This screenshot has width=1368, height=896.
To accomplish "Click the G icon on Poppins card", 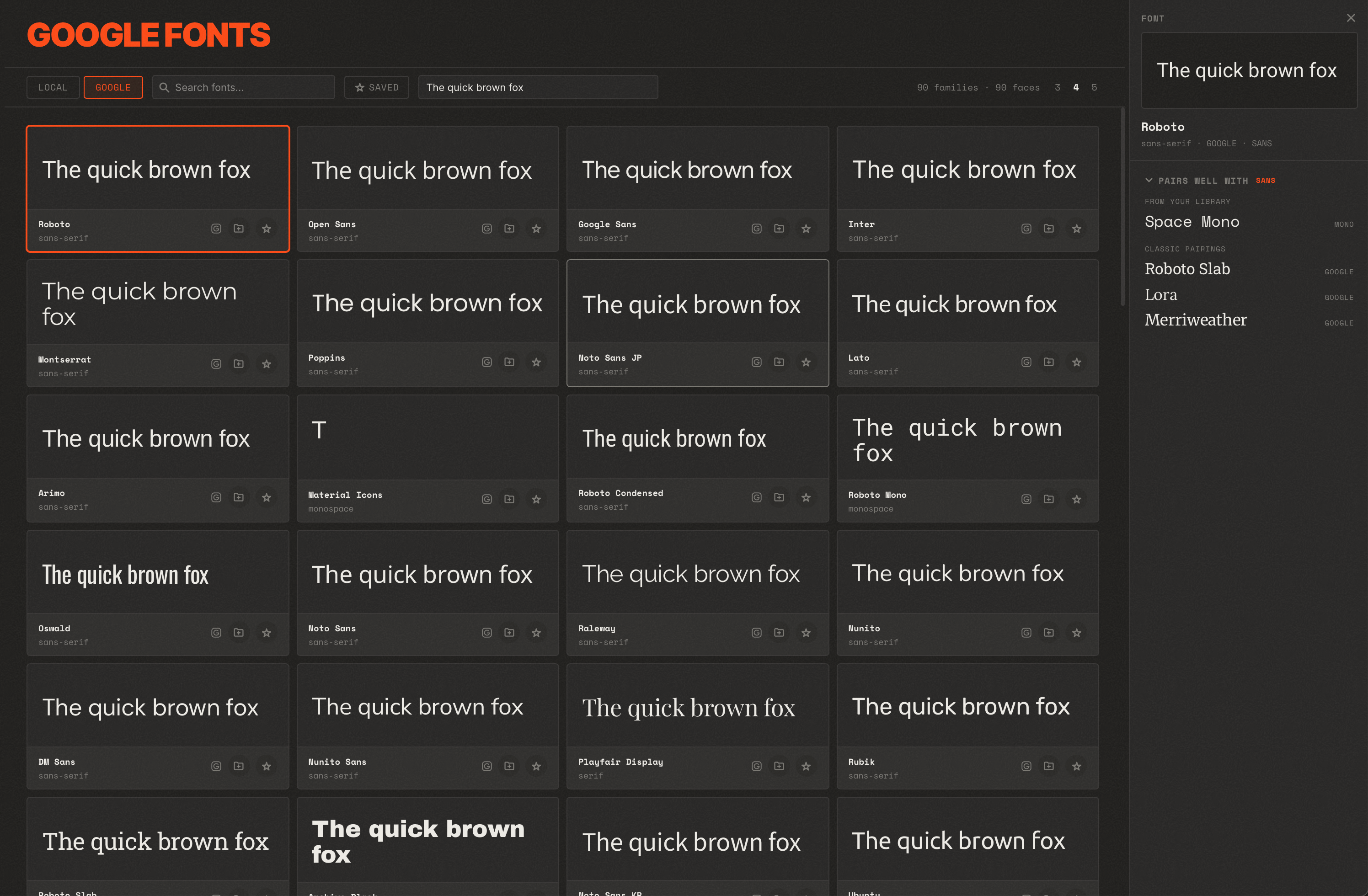I will (487, 362).
